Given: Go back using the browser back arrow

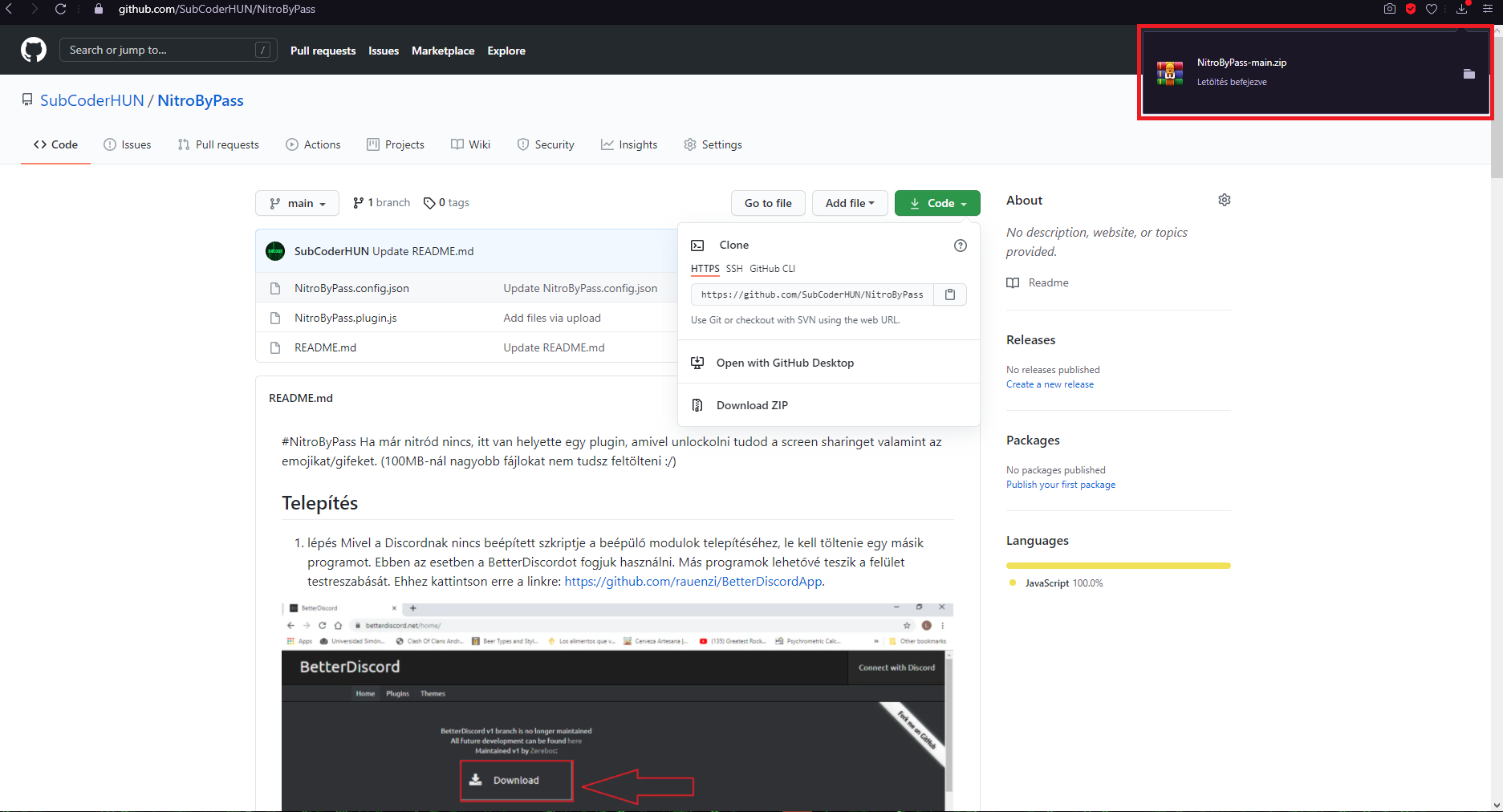Looking at the screenshot, I should point(9,9).
